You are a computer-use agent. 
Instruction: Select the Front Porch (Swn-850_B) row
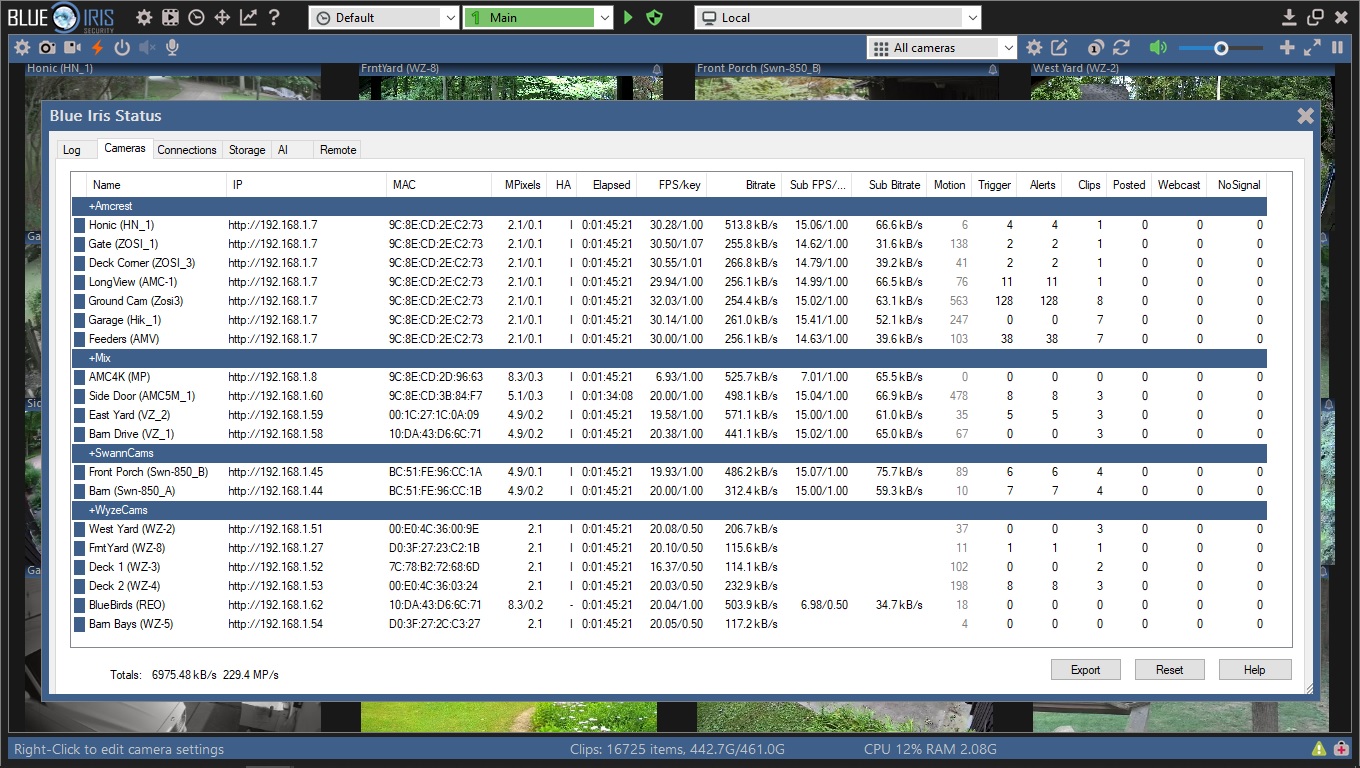[x=670, y=472]
